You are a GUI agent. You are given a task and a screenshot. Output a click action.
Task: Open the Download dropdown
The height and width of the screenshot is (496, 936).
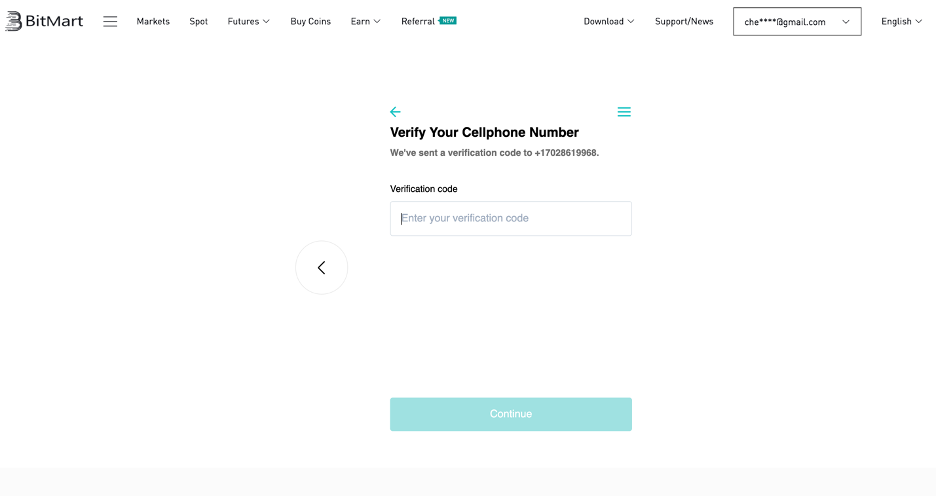point(609,21)
